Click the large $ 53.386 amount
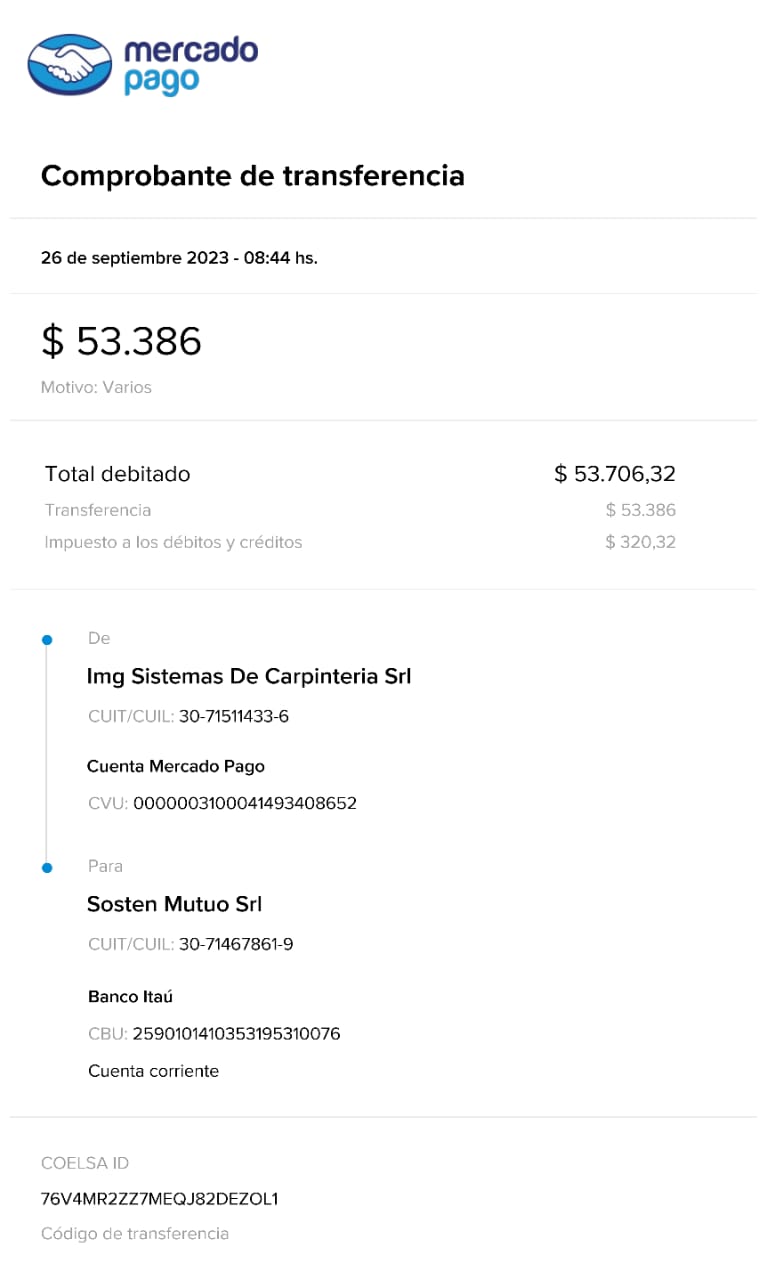 click(121, 341)
